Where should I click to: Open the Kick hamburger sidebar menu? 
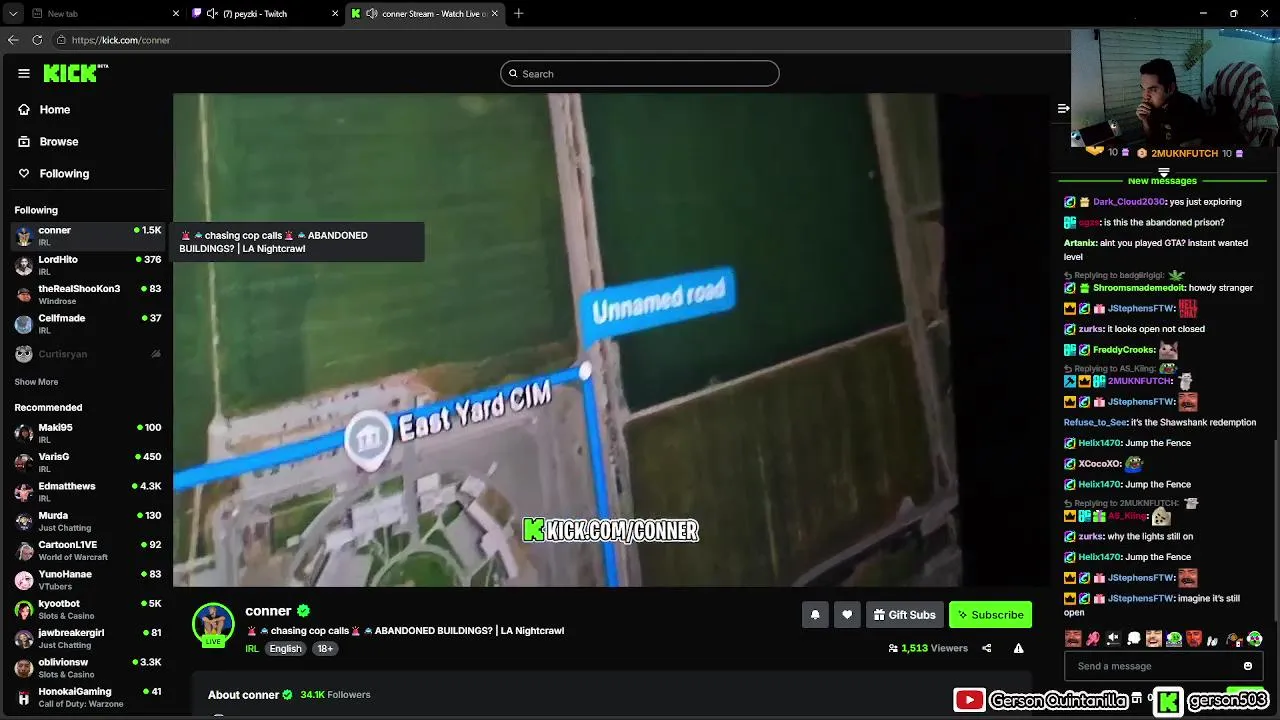point(23,73)
